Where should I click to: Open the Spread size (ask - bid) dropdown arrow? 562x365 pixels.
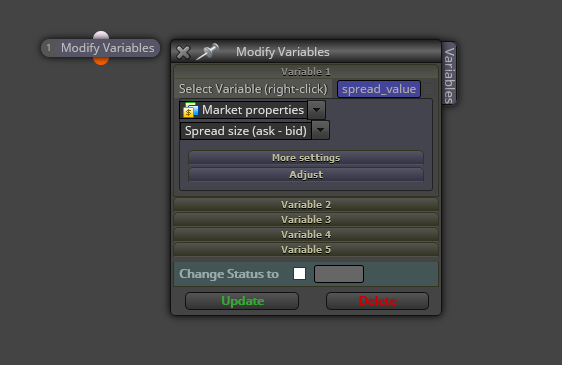point(320,131)
